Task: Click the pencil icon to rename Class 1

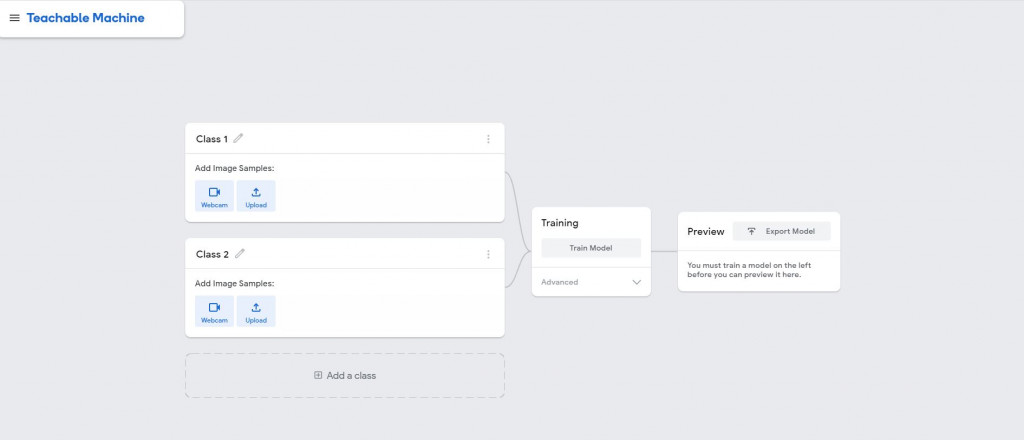Action: pyautogui.click(x=238, y=139)
